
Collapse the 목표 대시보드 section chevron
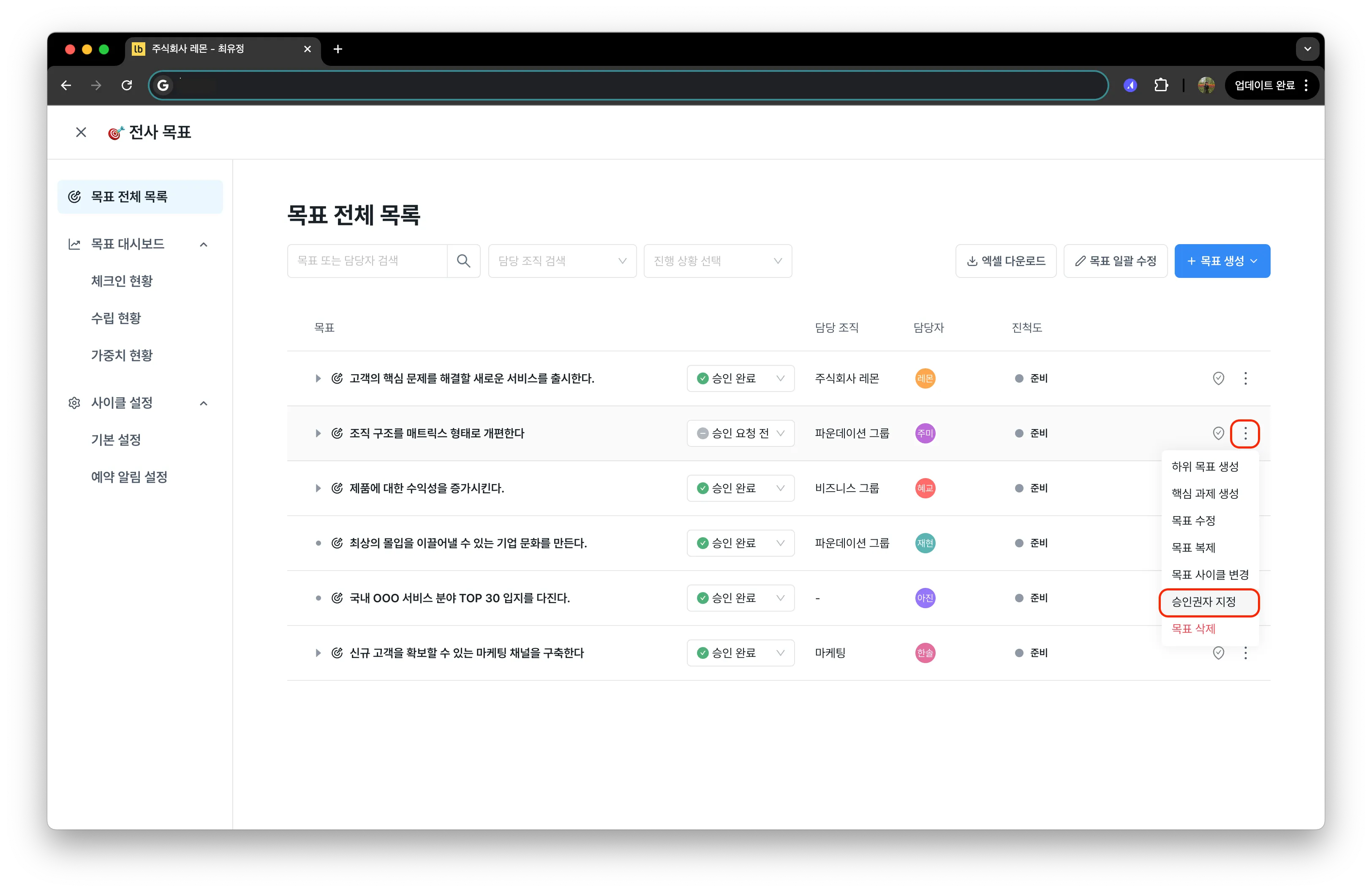click(x=204, y=244)
